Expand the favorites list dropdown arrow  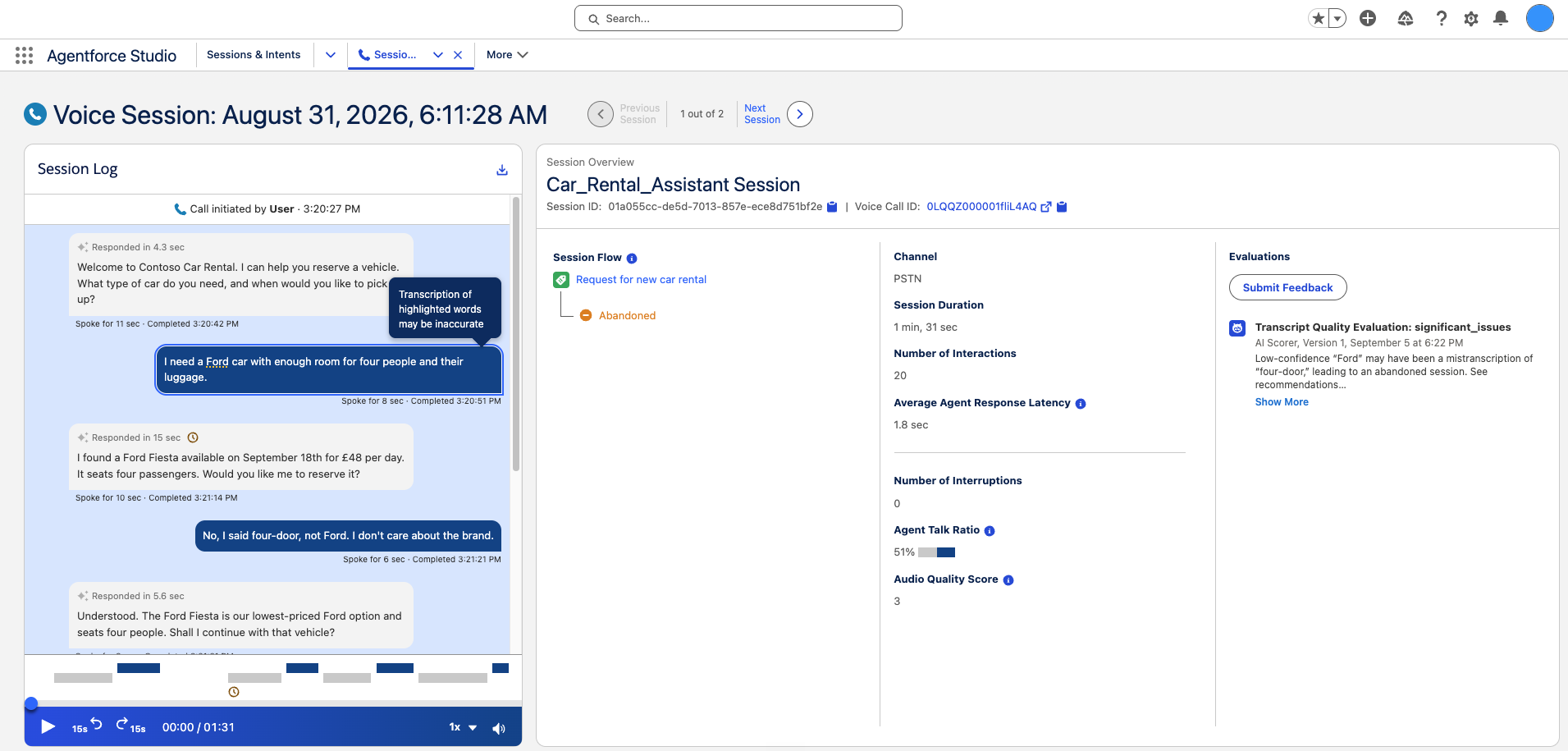[x=1337, y=18]
